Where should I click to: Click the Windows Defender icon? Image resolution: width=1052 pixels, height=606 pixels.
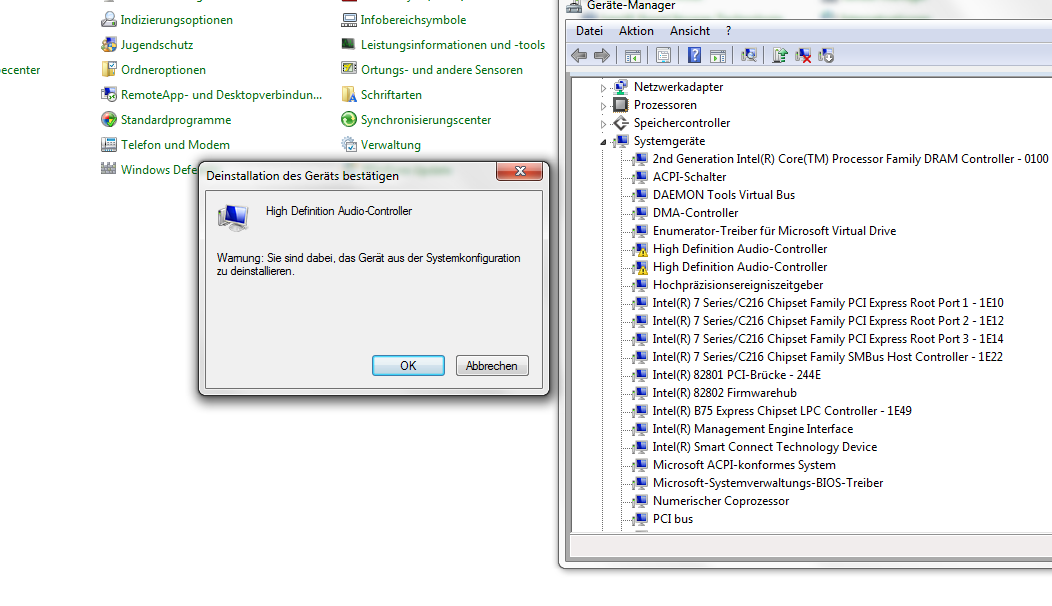[109, 169]
